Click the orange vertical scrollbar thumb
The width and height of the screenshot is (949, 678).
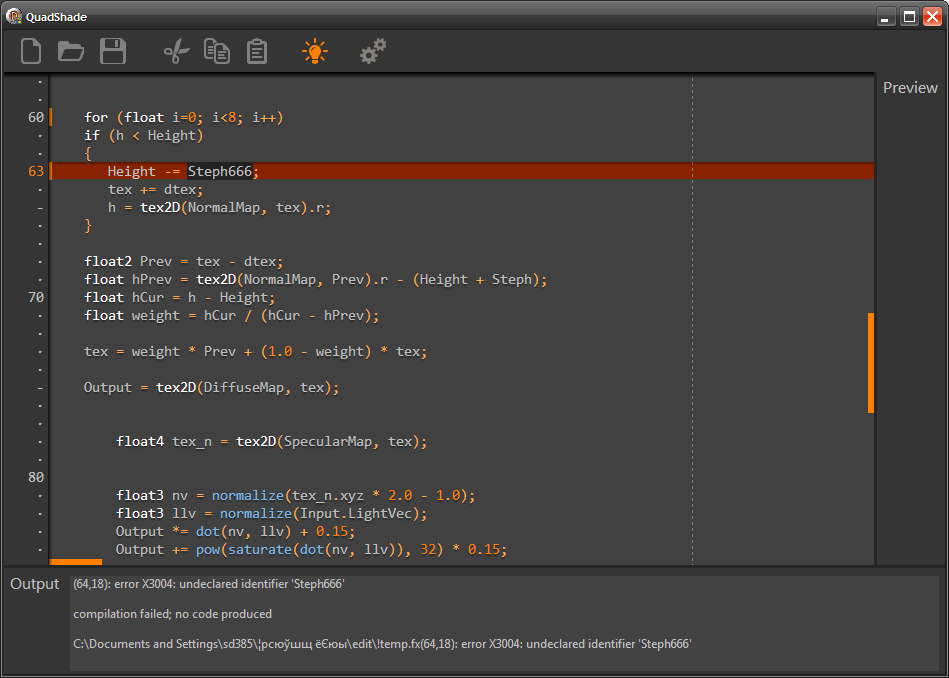point(871,363)
